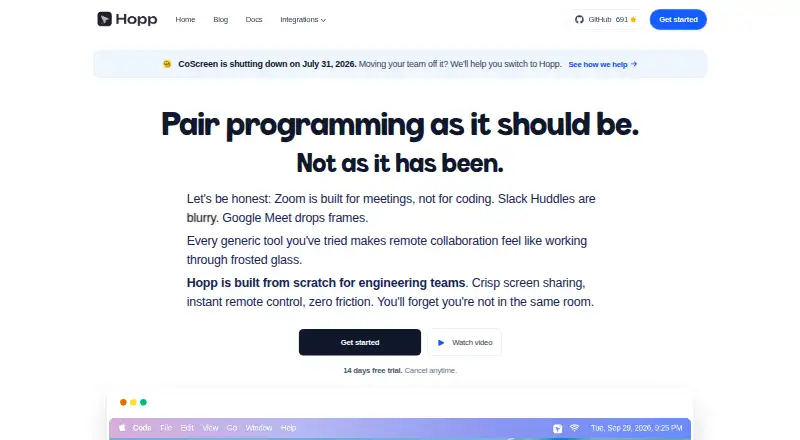Click Hopp tray icon in demo menu bar
The image size is (800, 440).
coord(558,428)
